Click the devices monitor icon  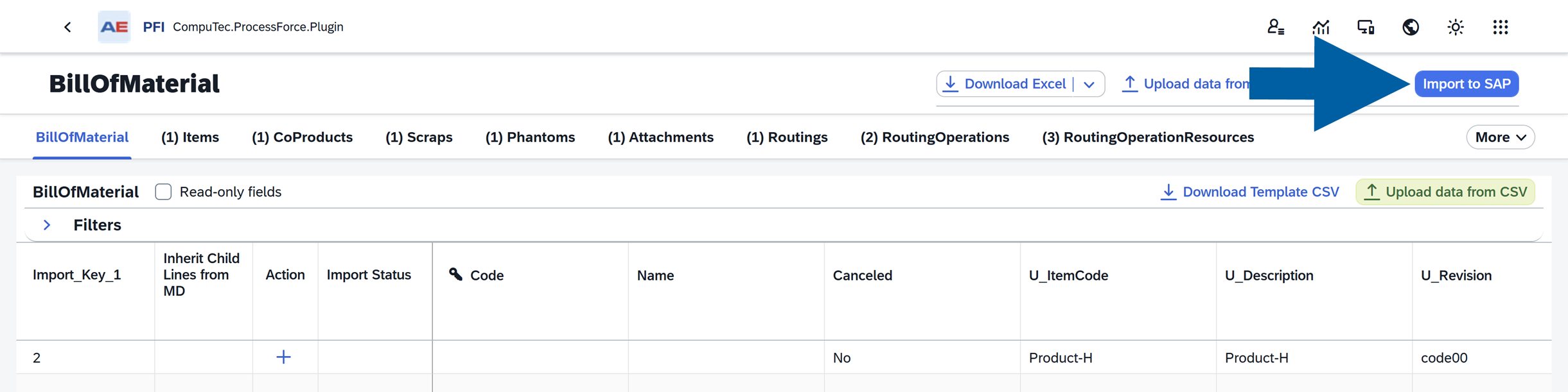[x=1366, y=27]
